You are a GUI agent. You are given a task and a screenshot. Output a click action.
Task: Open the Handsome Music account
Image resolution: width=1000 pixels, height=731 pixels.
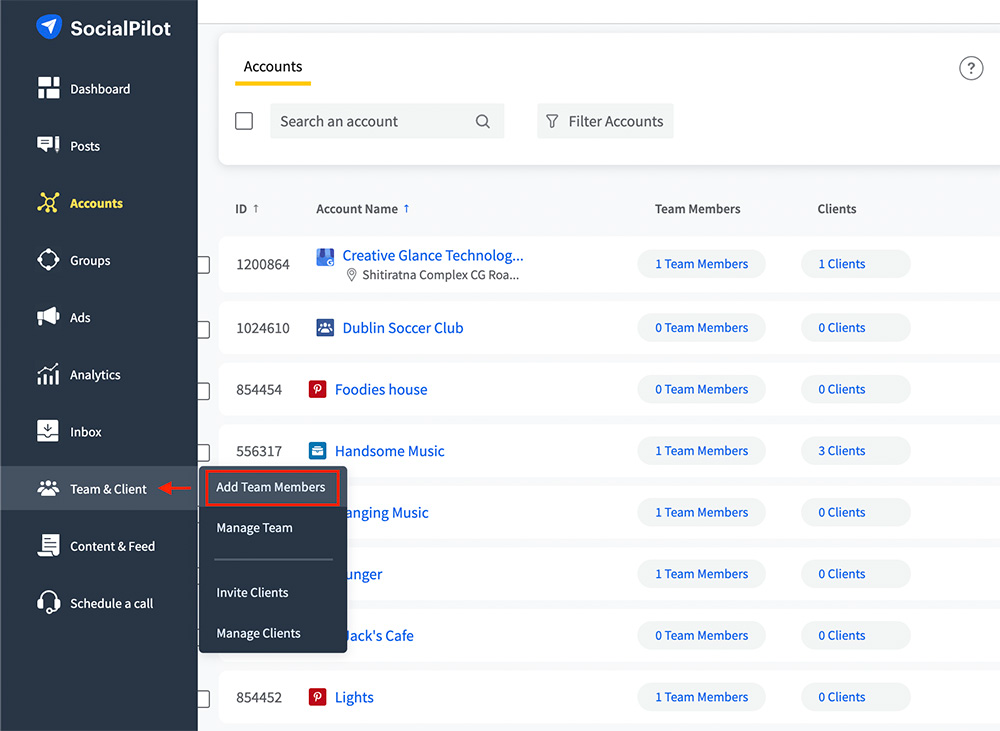coord(390,451)
